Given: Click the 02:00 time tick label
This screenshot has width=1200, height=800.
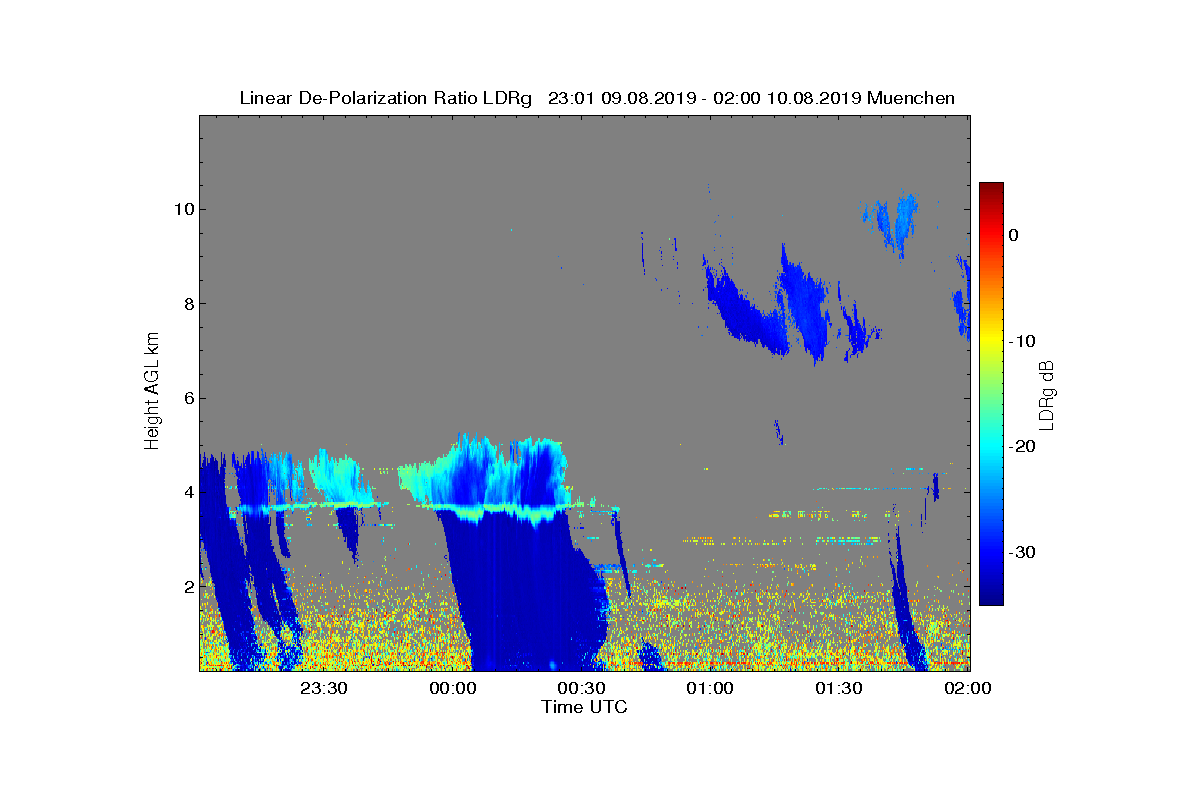Looking at the screenshot, I should click(968, 688).
